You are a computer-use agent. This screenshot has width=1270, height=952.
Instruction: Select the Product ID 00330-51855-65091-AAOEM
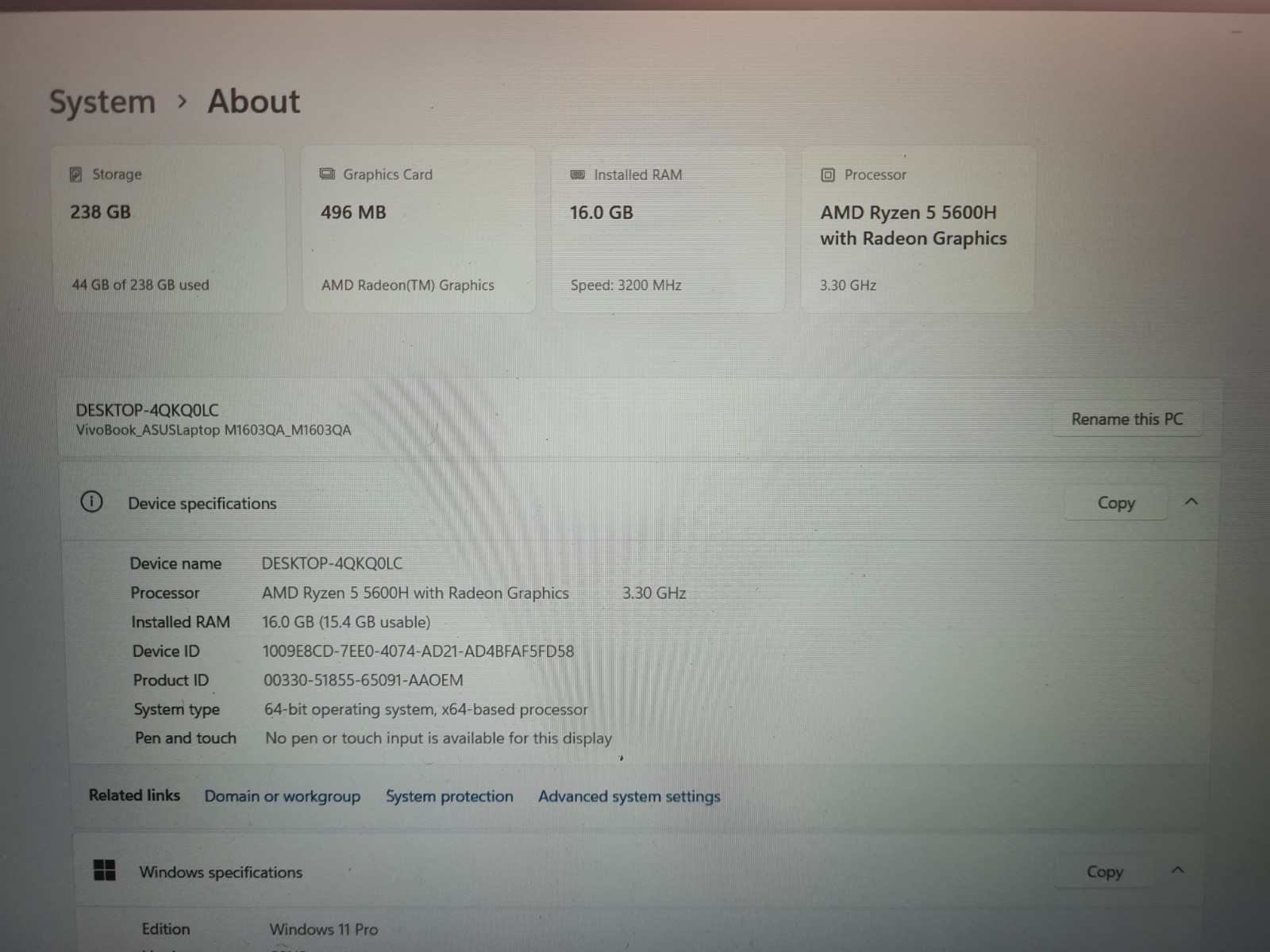coord(364,680)
